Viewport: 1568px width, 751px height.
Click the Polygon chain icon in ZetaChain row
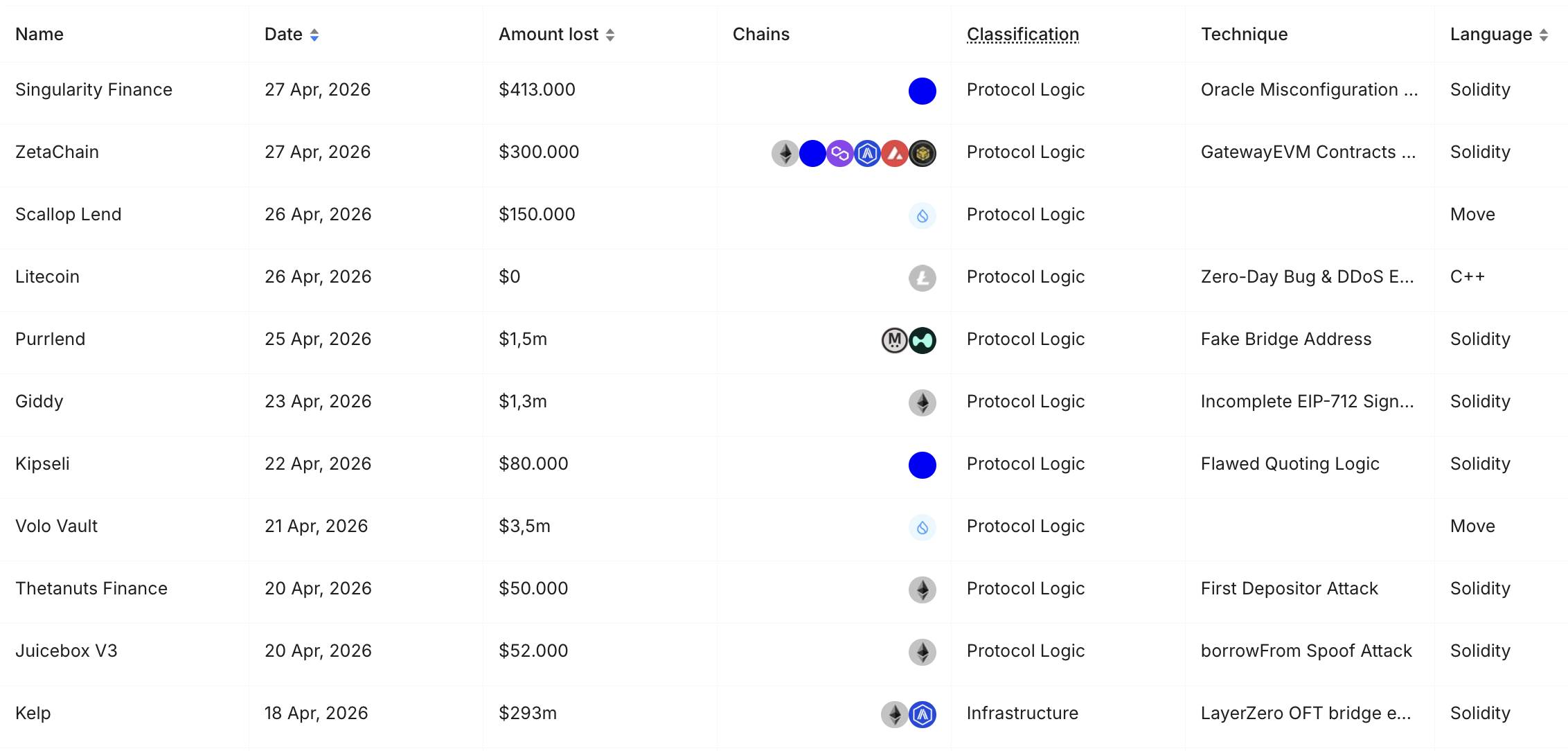tap(839, 153)
